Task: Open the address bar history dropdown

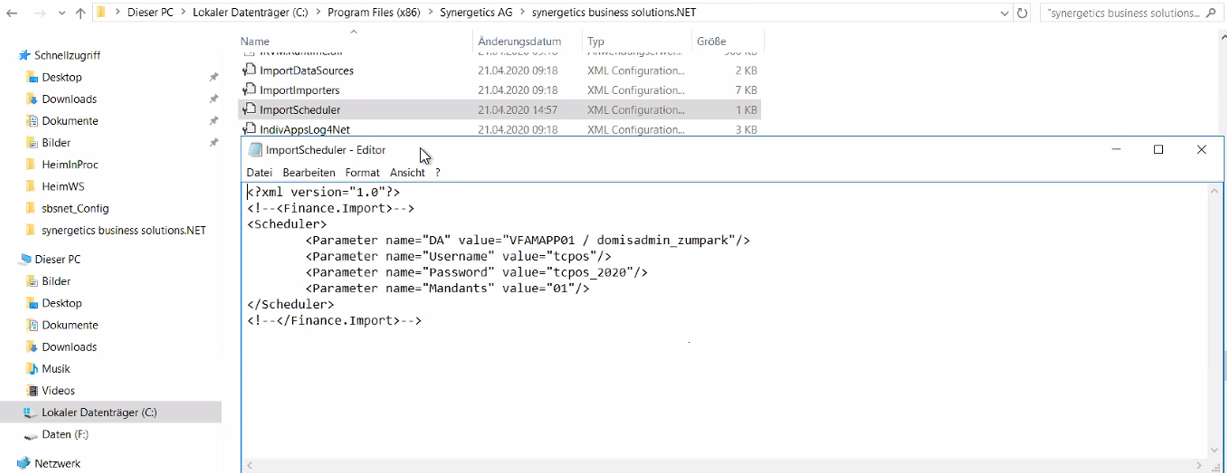Action: point(1004,14)
